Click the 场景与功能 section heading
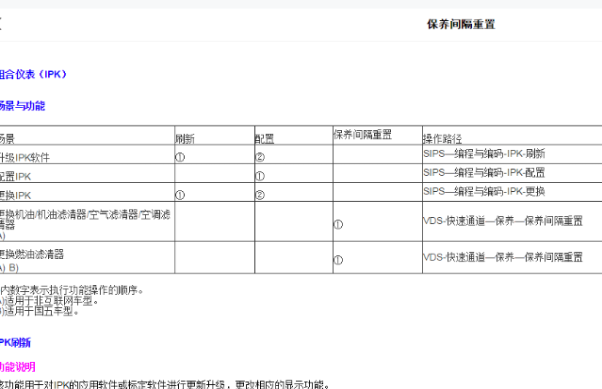 (22, 106)
